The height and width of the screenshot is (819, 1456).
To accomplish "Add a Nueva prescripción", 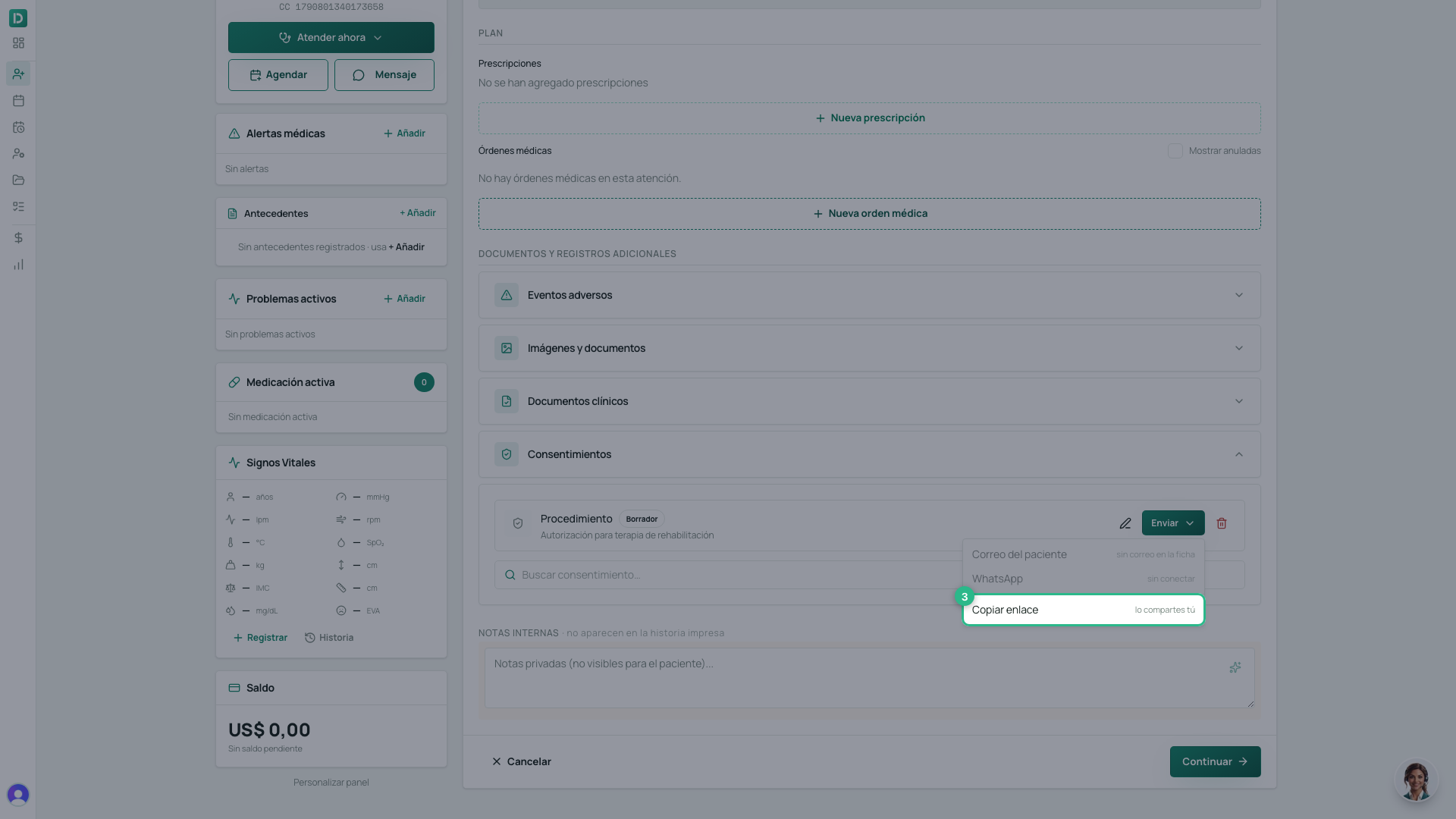I will [869, 118].
